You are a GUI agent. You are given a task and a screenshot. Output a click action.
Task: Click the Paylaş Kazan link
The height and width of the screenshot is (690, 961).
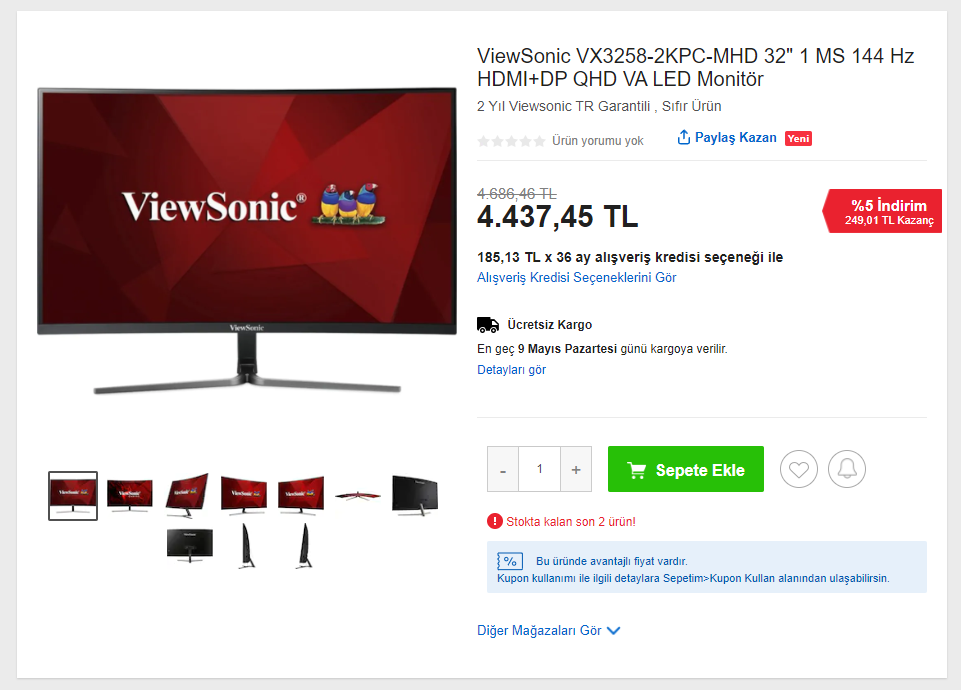735,137
